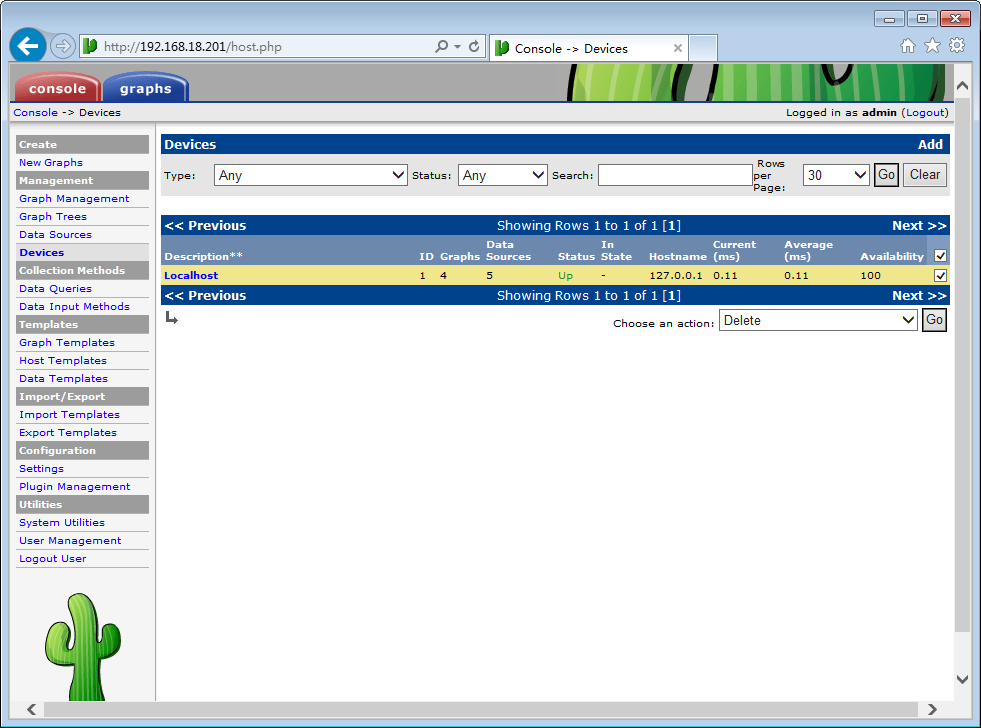Click the Cacti favicon in the address bar
Viewport: 981px width, 728px height.
(x=90, y=46)
